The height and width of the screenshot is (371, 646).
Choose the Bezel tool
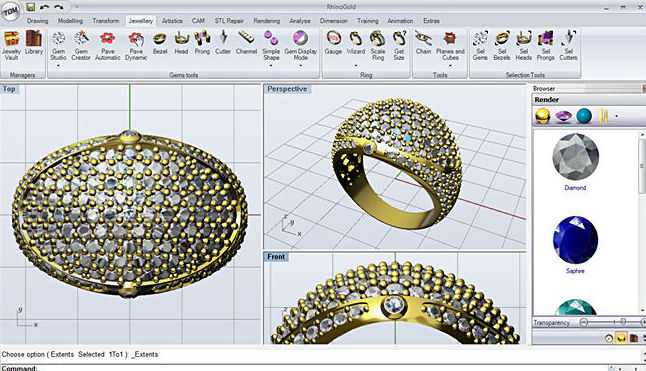(160, 43)
